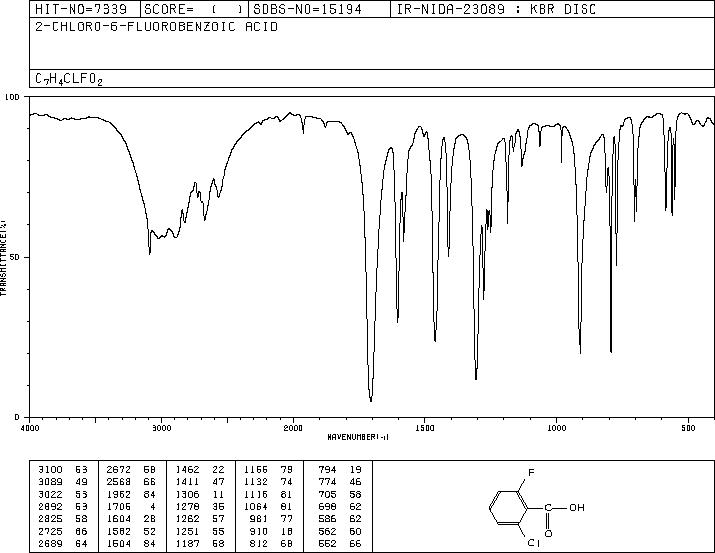Click the sharp peak bottom near 910

pos(580,351)
